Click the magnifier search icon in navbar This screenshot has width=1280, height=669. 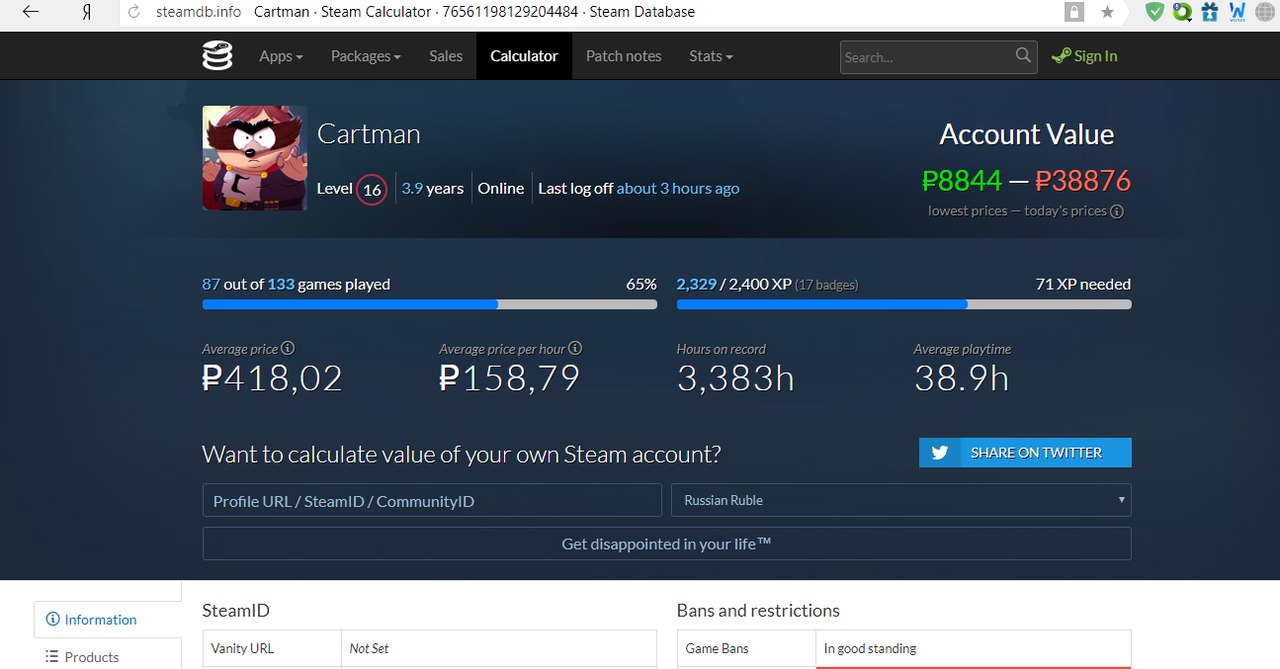pyautogui.click(x=1023, y=56)
